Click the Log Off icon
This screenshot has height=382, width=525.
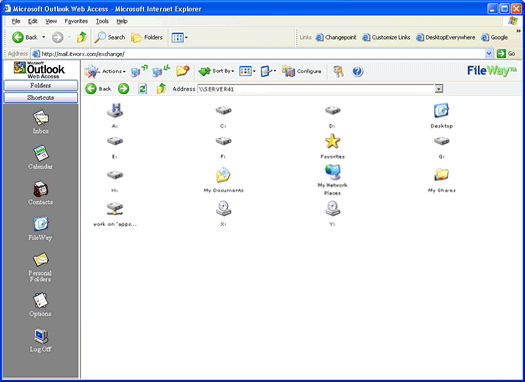41,336
